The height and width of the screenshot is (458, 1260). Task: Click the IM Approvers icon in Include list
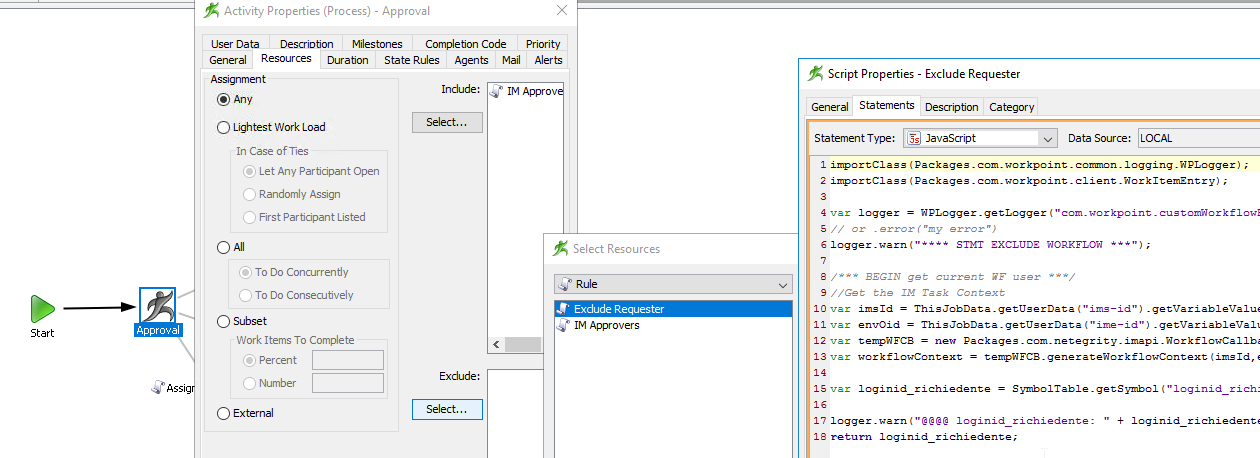pos(497,91)
